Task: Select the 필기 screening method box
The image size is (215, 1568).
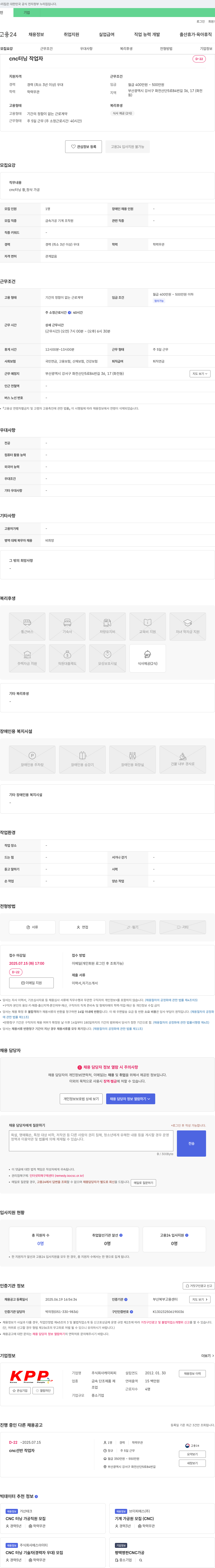Action: tap(132, 927)
